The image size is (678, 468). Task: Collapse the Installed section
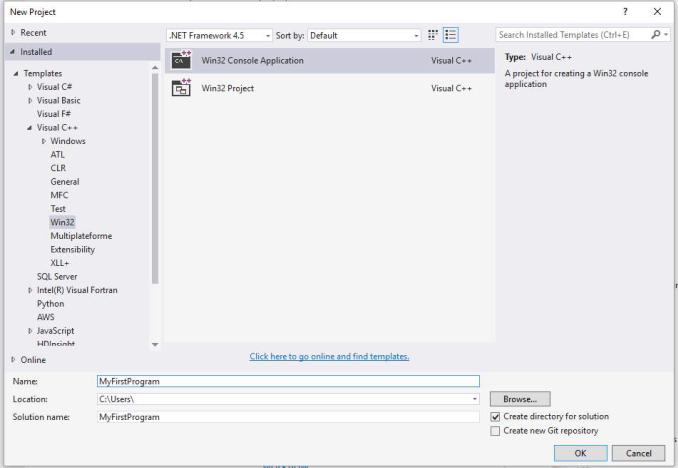(13, 52)
